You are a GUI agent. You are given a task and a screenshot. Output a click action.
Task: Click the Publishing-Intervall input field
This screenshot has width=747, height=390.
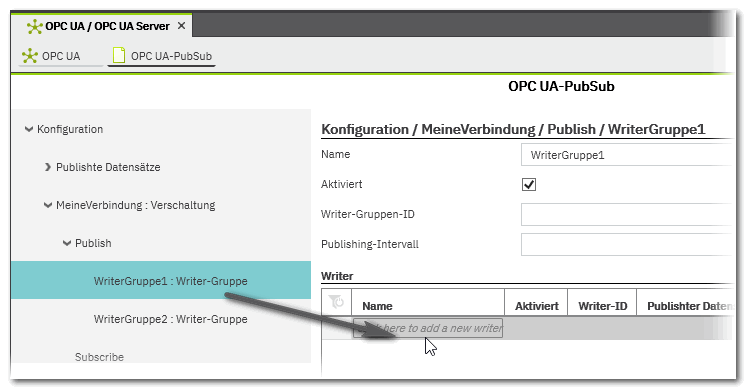coord(626,244)
